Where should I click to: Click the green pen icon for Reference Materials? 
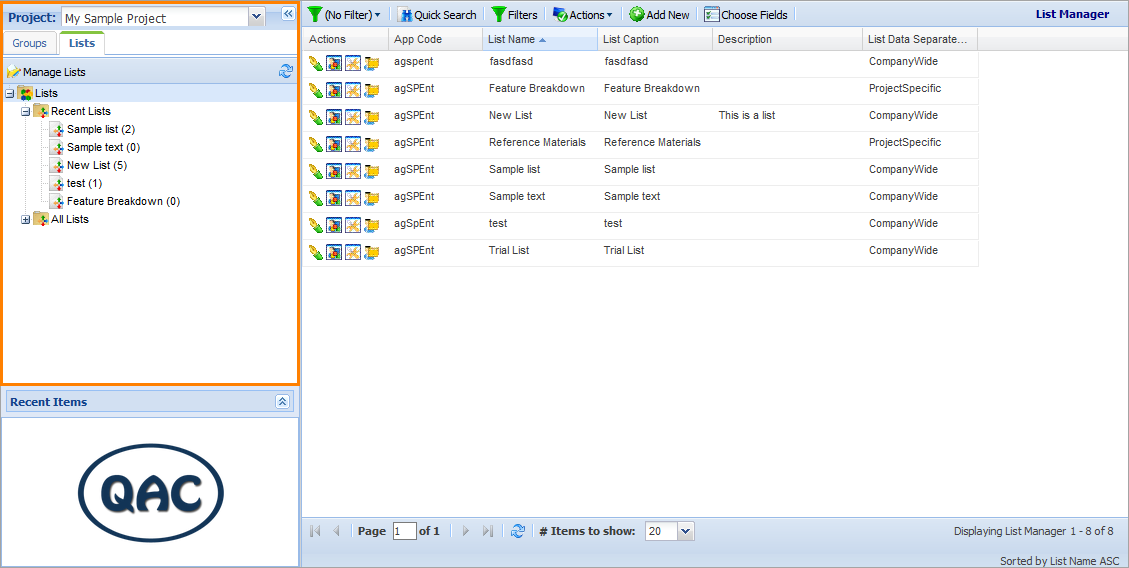(315, 144)
